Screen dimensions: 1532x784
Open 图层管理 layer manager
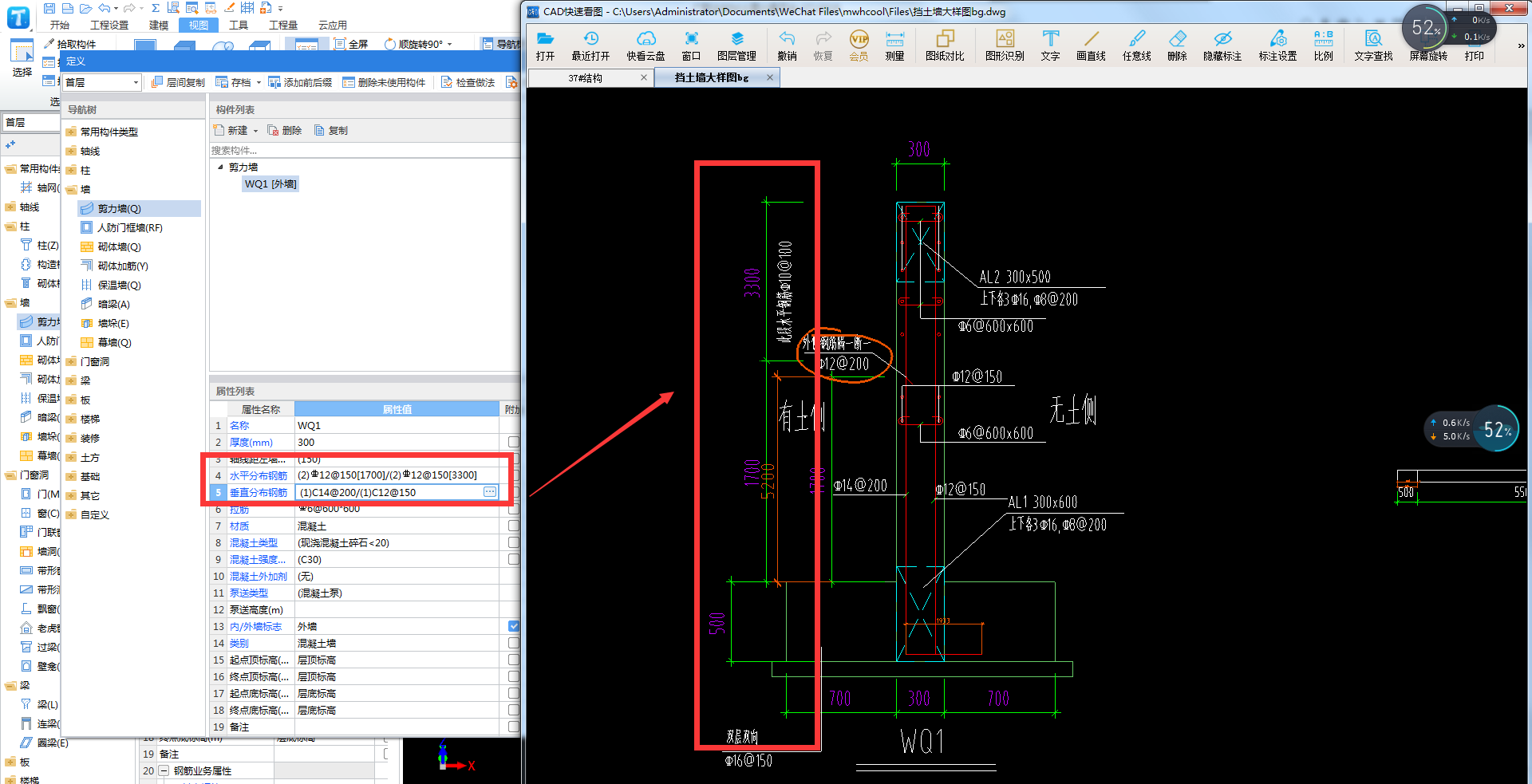(x=736, y=45)
